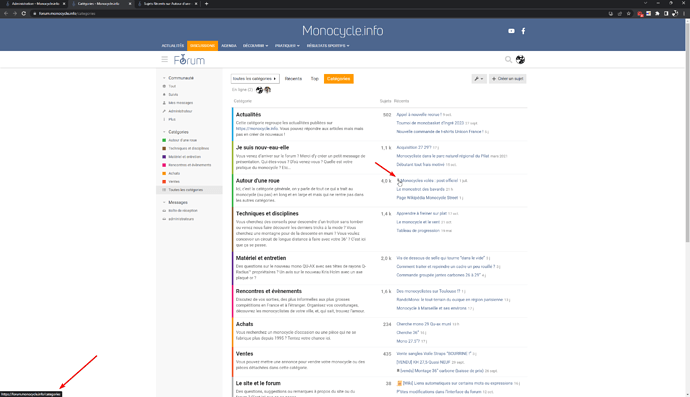Open Tout in the Communauté sidebar
The height and width of the screenshot is (397, 690).
click(x=172, y=86)
